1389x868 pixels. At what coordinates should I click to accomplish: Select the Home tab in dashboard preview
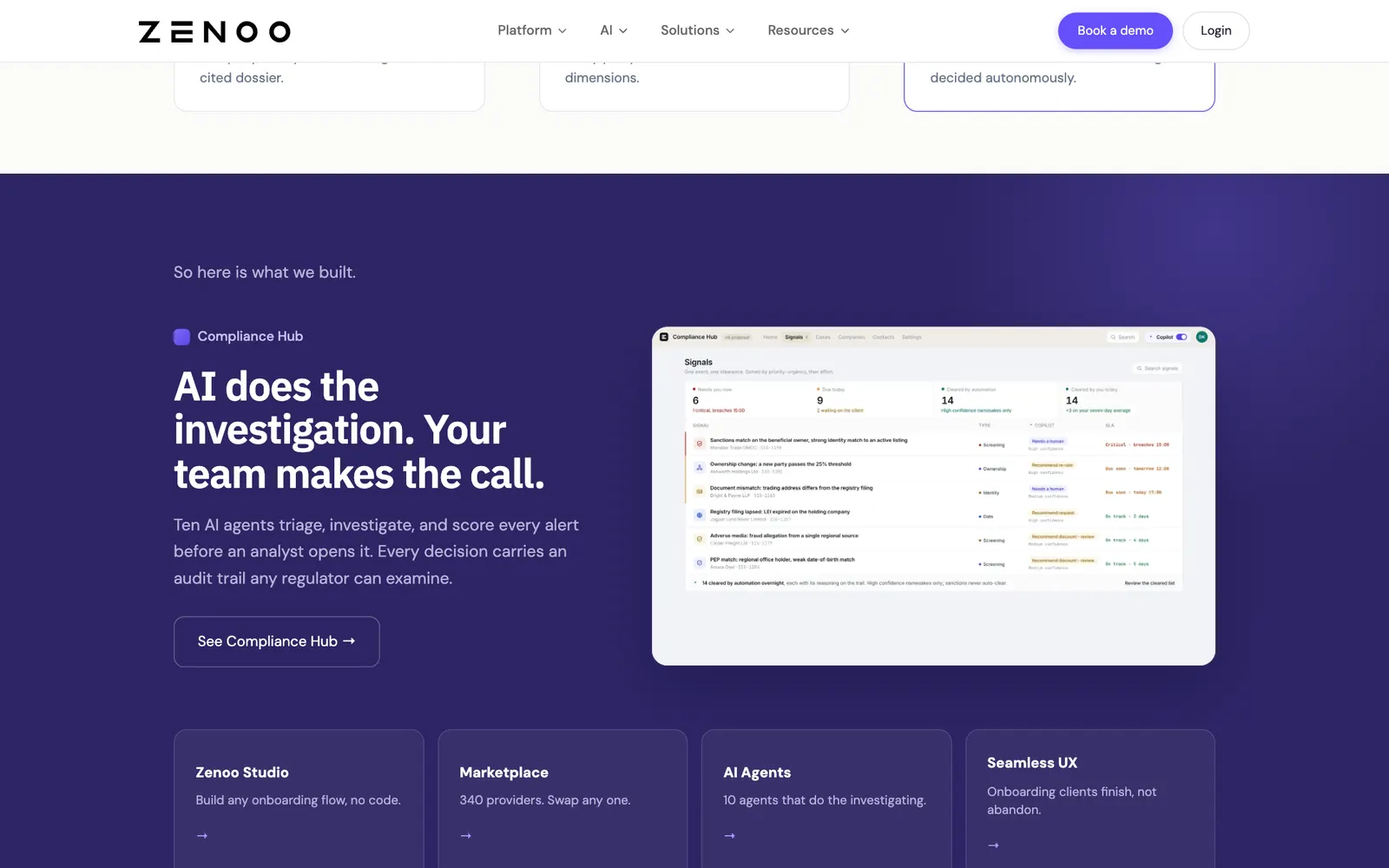coord(770,337)
